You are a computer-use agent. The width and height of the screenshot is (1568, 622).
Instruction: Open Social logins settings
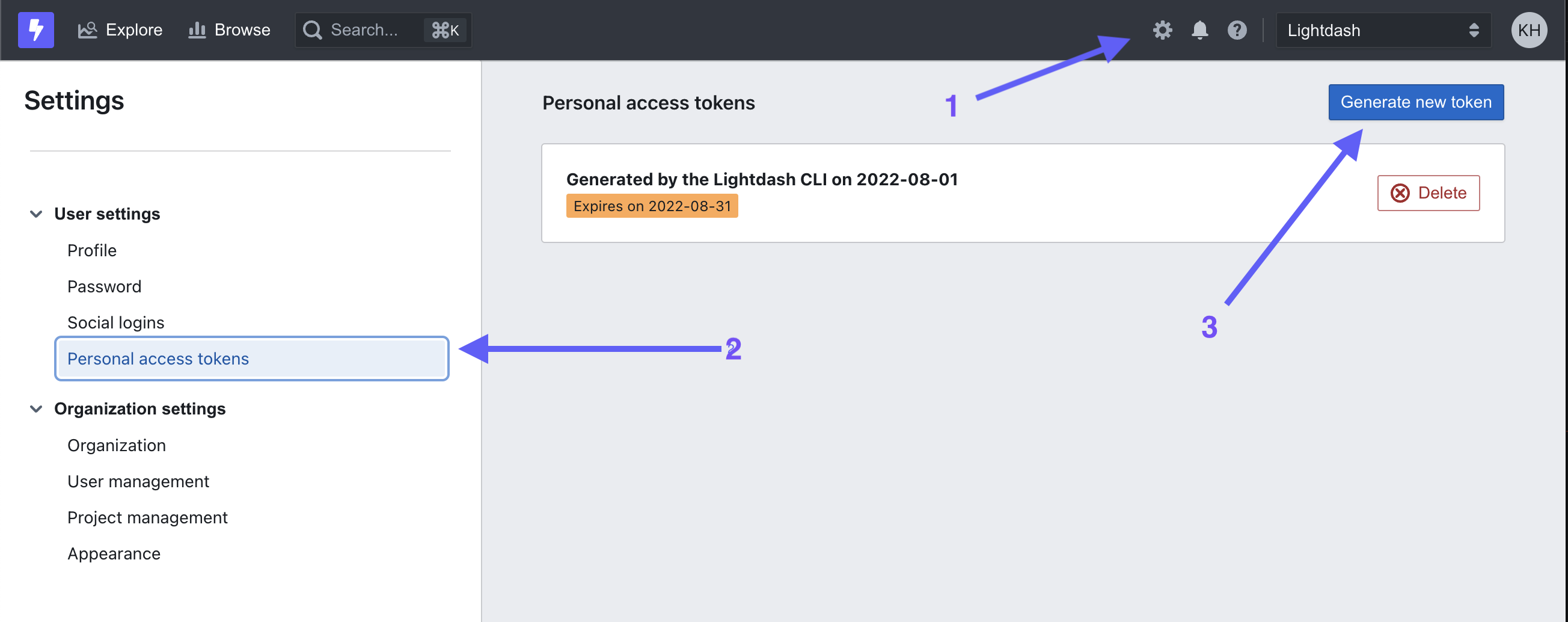pos(115,322)
